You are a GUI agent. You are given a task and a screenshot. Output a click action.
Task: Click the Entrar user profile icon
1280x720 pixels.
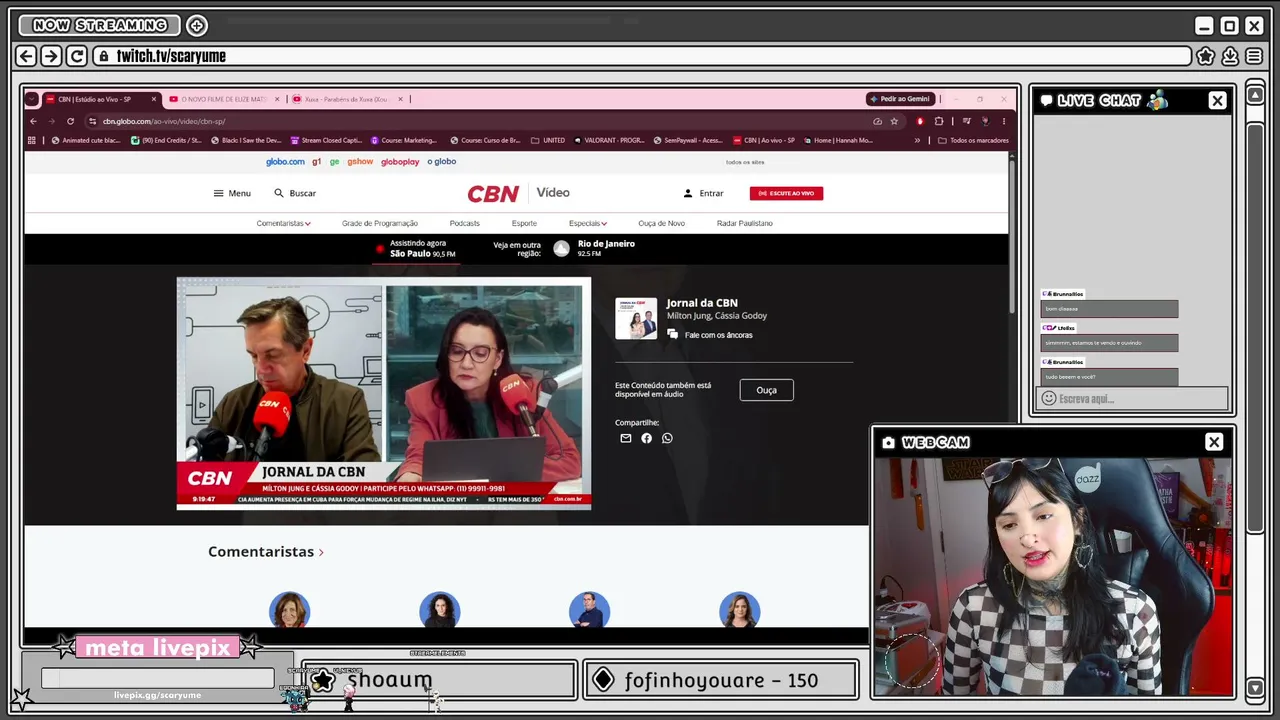pos(687,193)
